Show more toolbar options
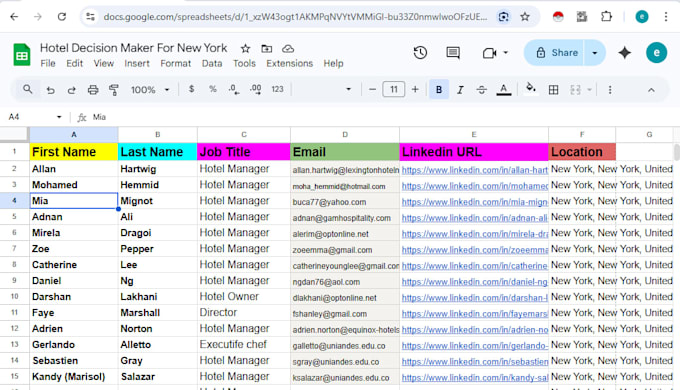This screenshot has height=390, width=680. click(610, 90)
